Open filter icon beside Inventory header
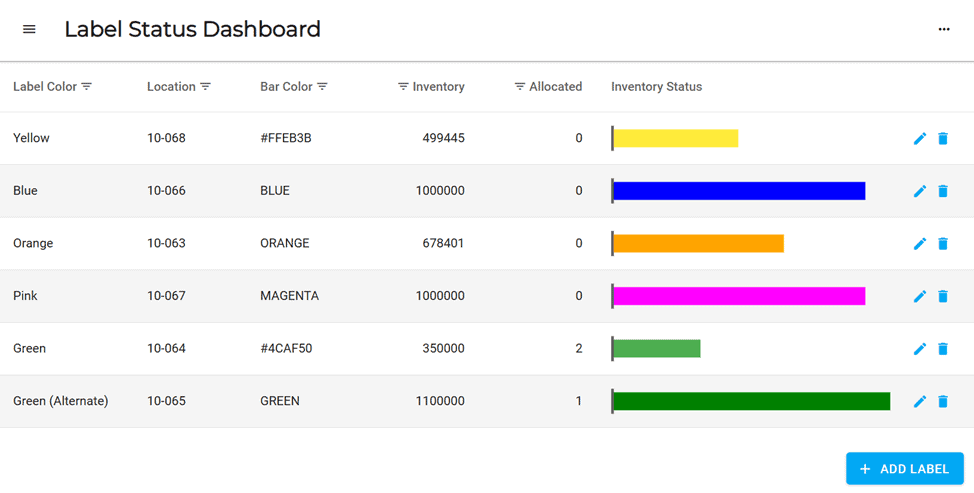Screen dimensions: 974x493 point(403,87)
